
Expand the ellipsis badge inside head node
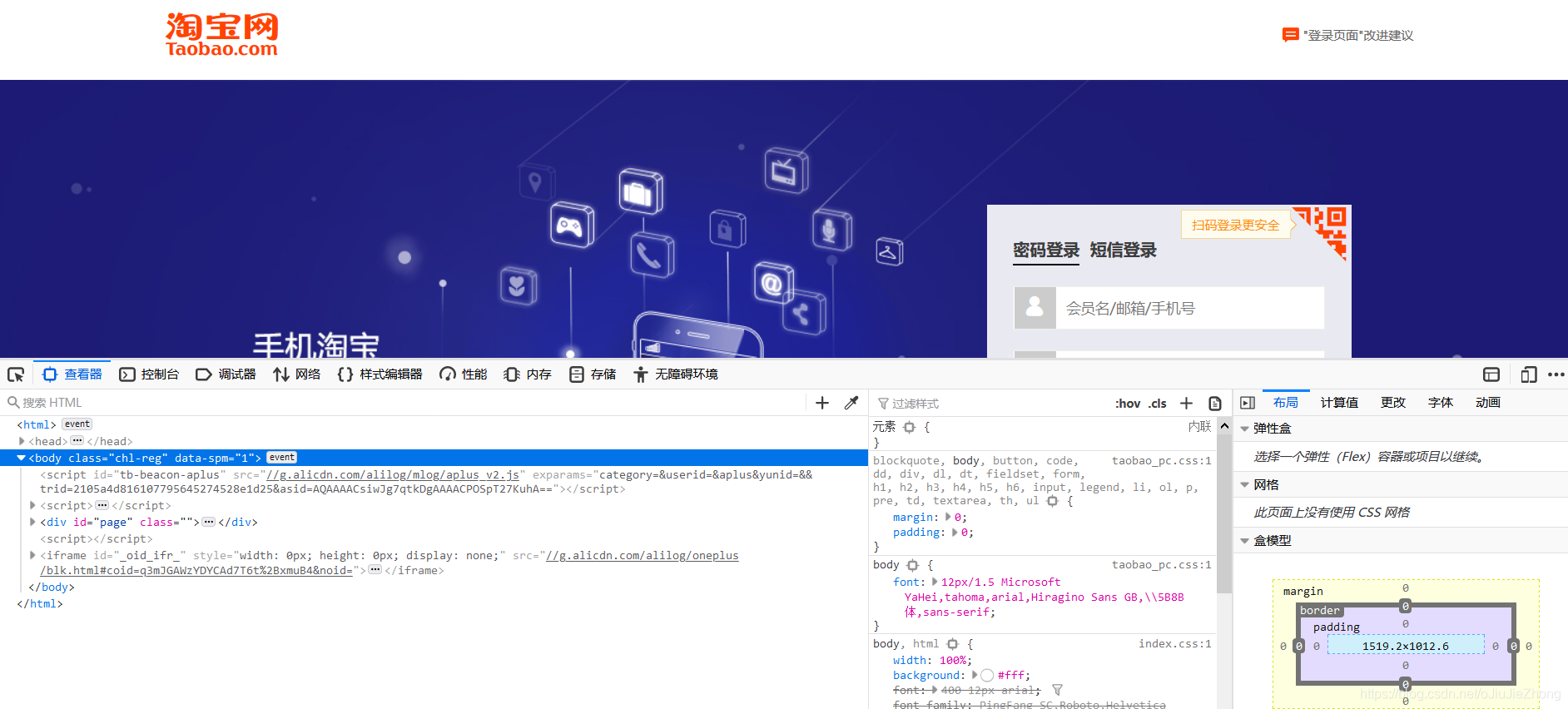point(77,441)
